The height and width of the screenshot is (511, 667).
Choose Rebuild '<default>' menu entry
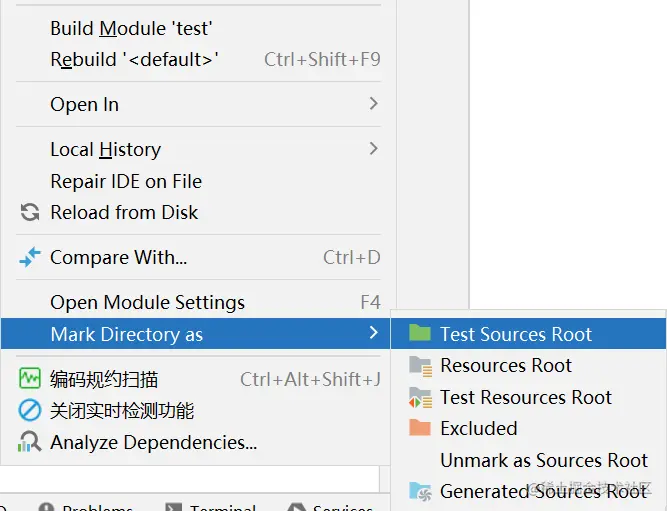tap(134, 60)
